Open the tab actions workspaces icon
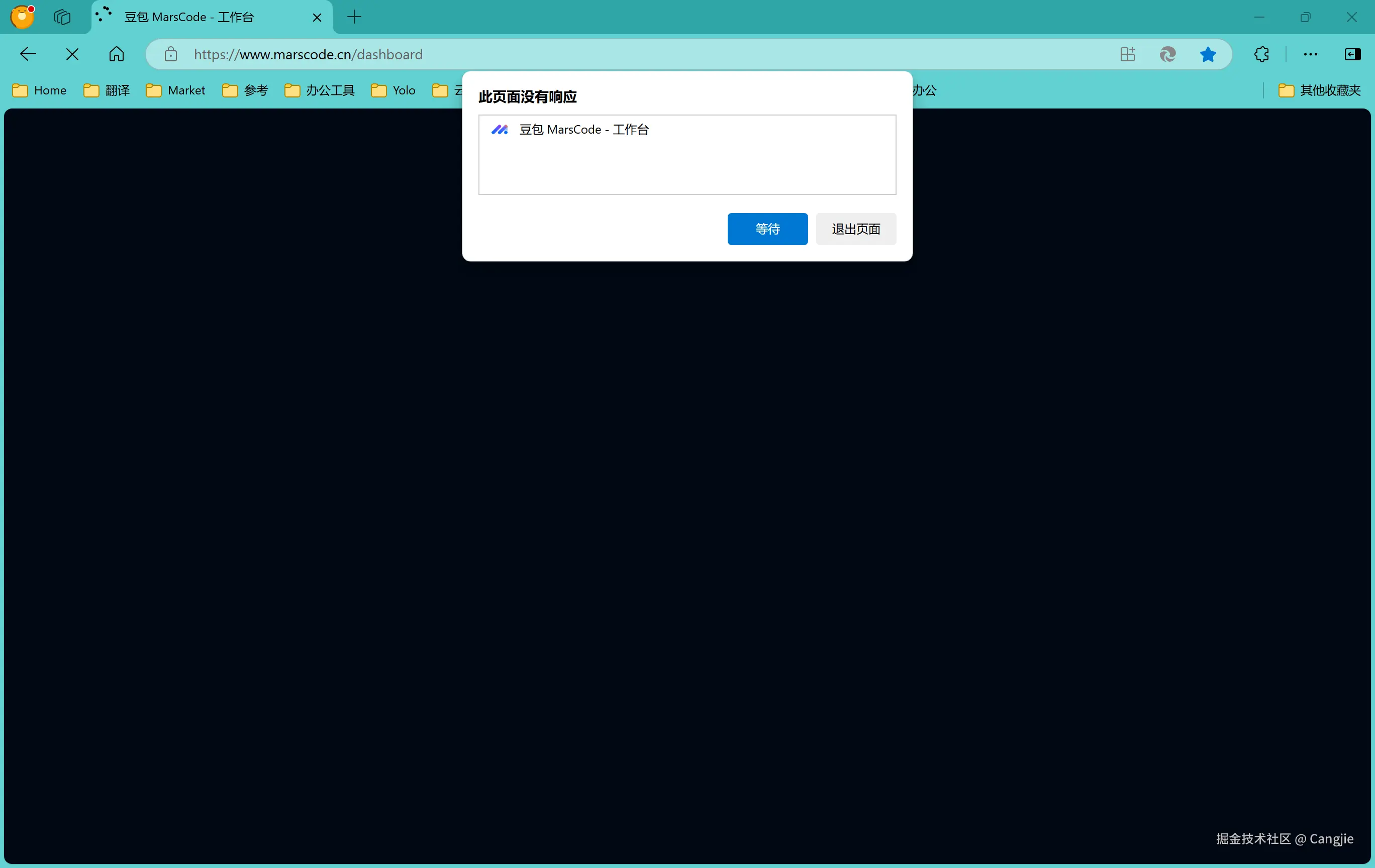1375x868 pixels. tap(62, 17)
